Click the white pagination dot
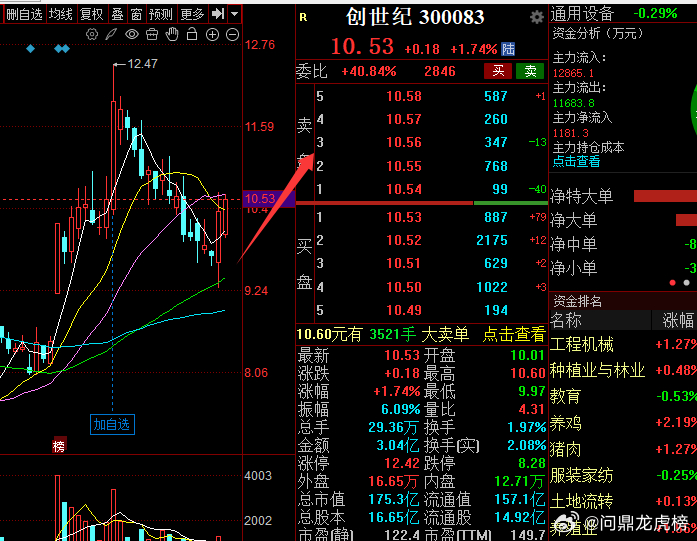Viewport: 697px width, 541px height. [x=686, y=283]
